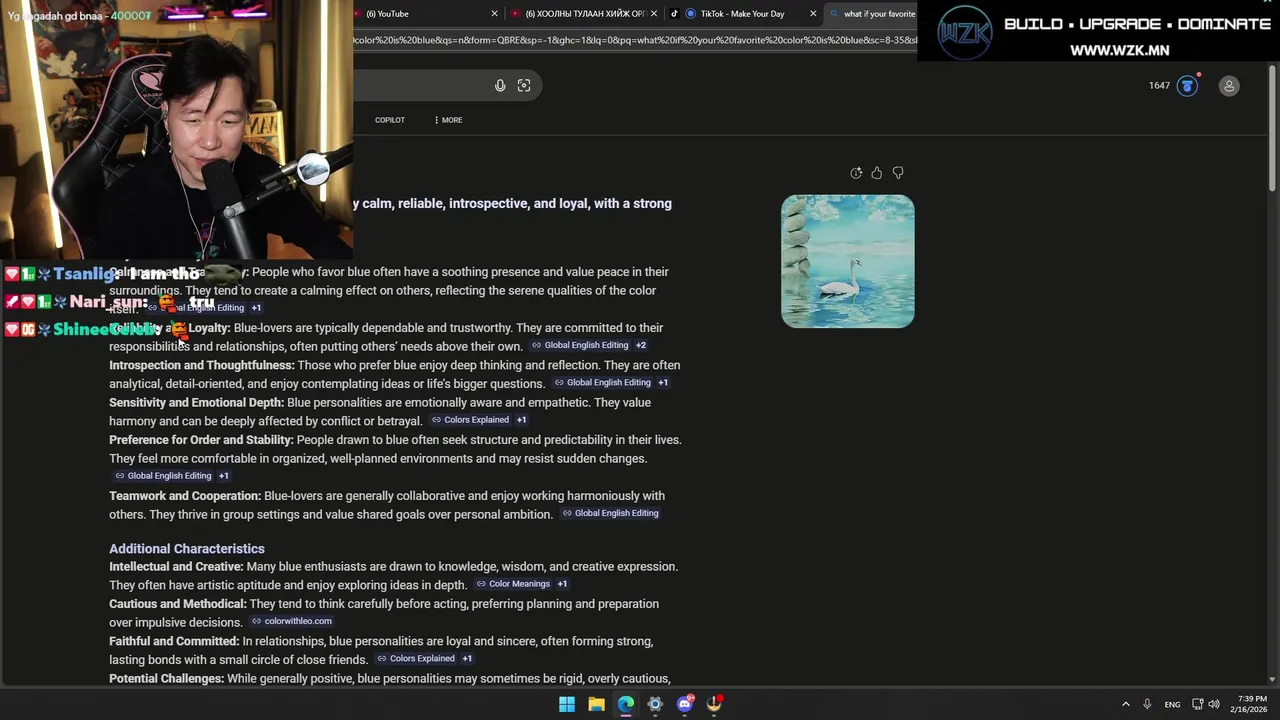The height and width of the screenshot is (720, 1280).
Task: Open Colors Explained link after conflict or betrayal
Action: point(470,420)
